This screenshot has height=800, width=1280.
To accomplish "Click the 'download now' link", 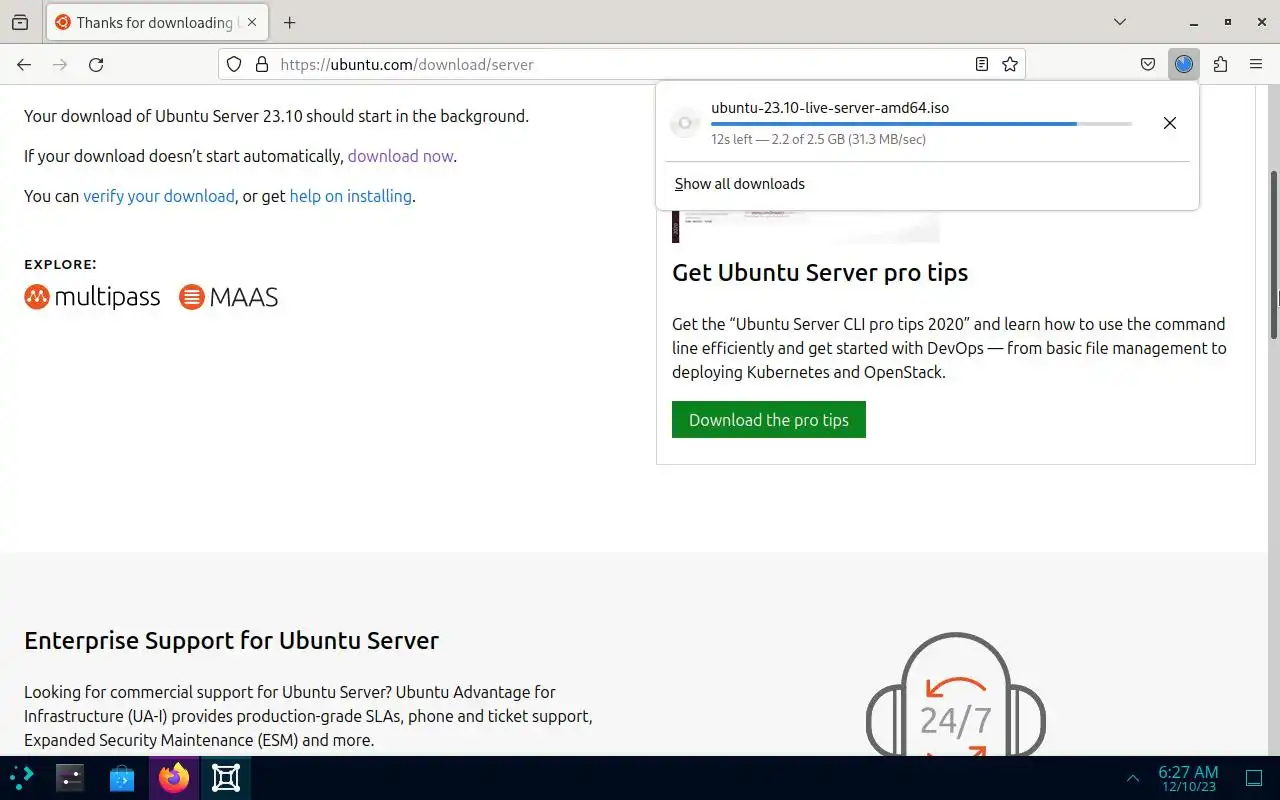I will point(400,156).
